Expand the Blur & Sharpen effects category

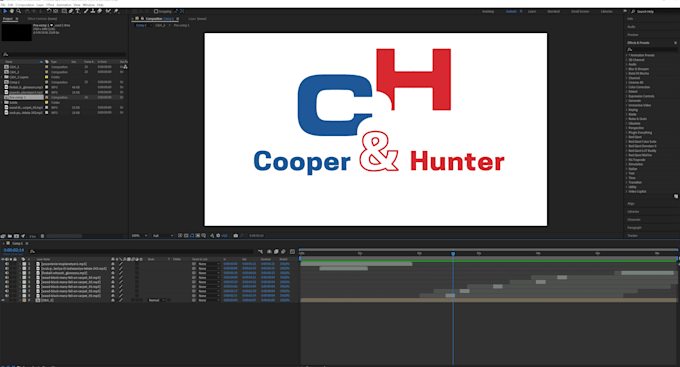(627, 69)
